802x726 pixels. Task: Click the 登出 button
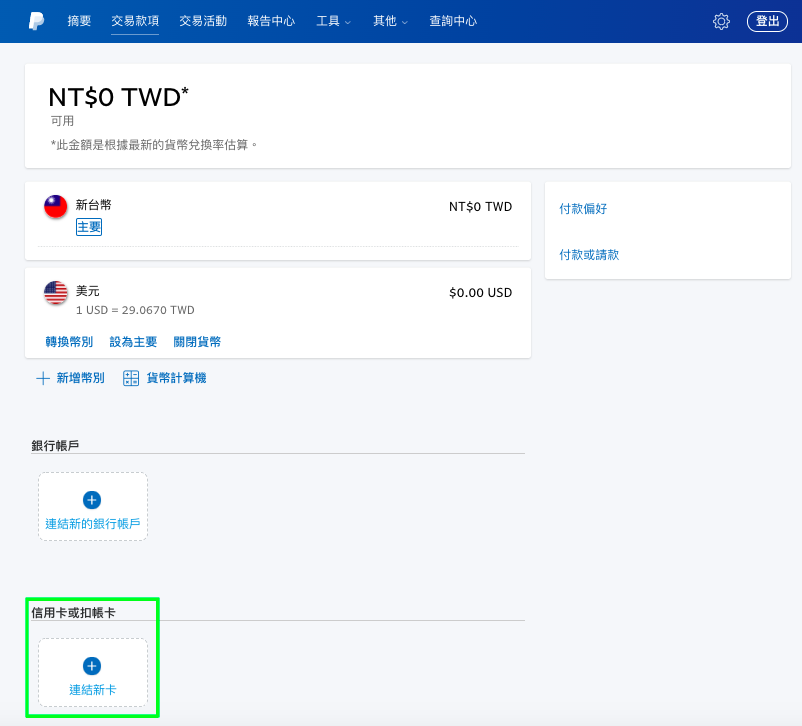[x=767, y=21]
